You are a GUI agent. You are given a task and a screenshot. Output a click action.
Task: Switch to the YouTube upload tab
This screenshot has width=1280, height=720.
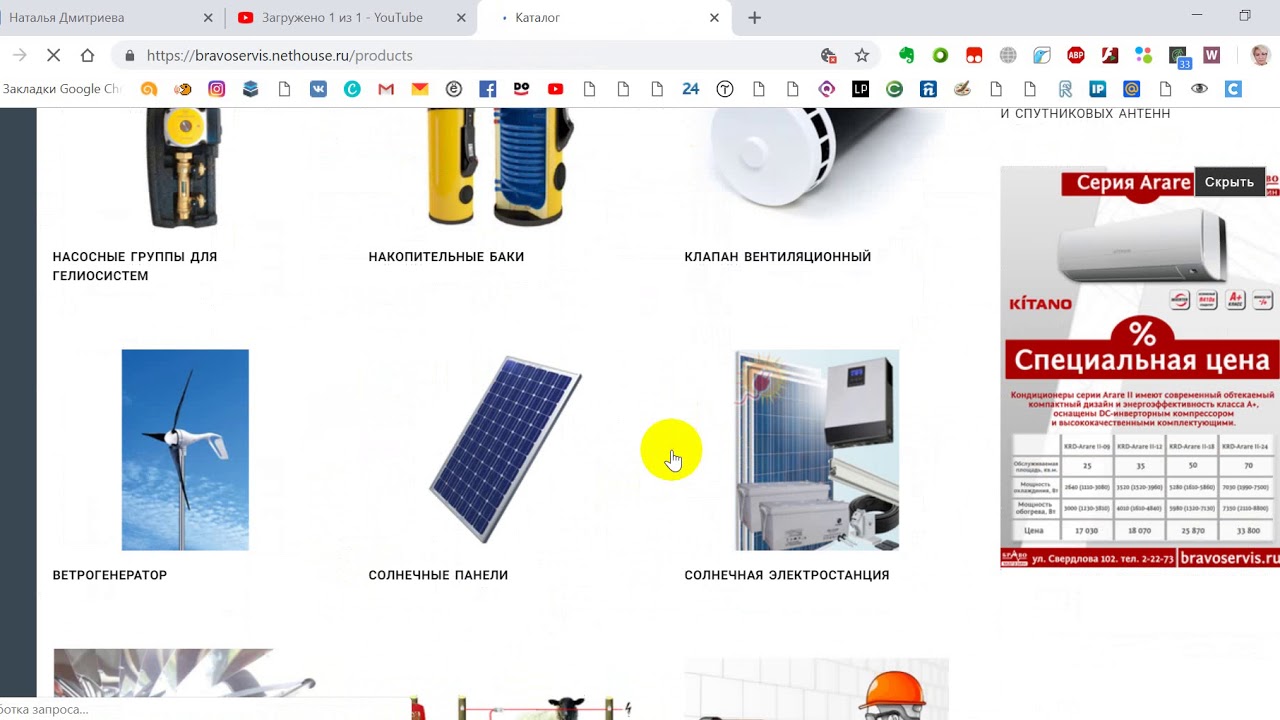click(350, 18)
